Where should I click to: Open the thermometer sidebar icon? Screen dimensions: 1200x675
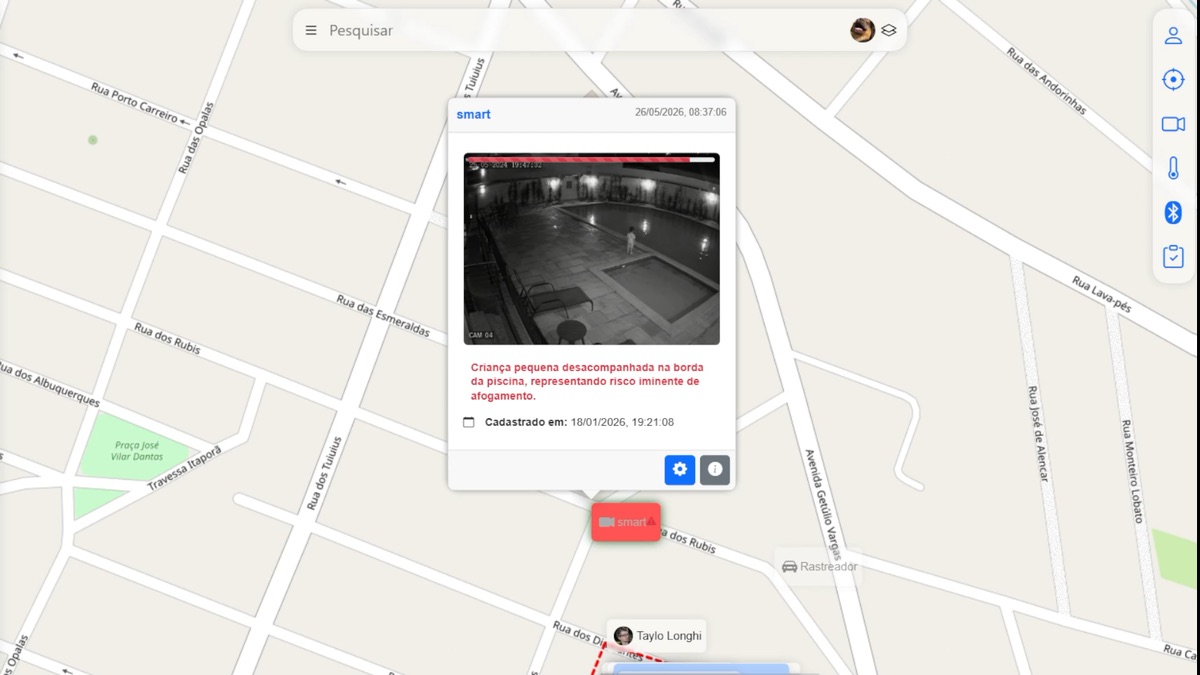[x=1173, y=168]
